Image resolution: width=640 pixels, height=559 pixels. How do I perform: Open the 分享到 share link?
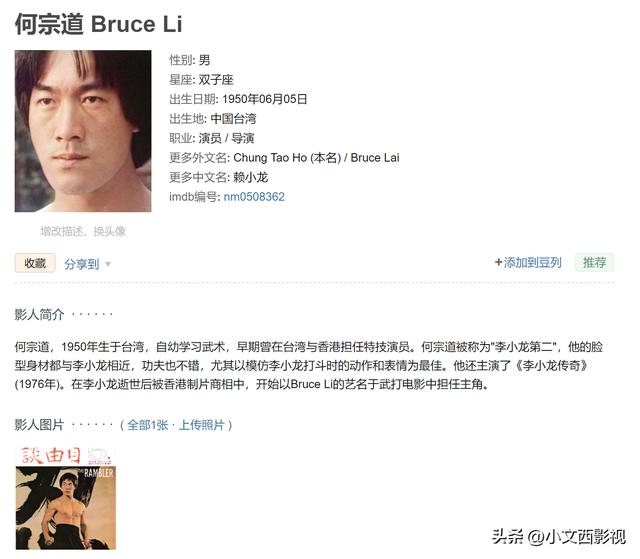point(82,264)
